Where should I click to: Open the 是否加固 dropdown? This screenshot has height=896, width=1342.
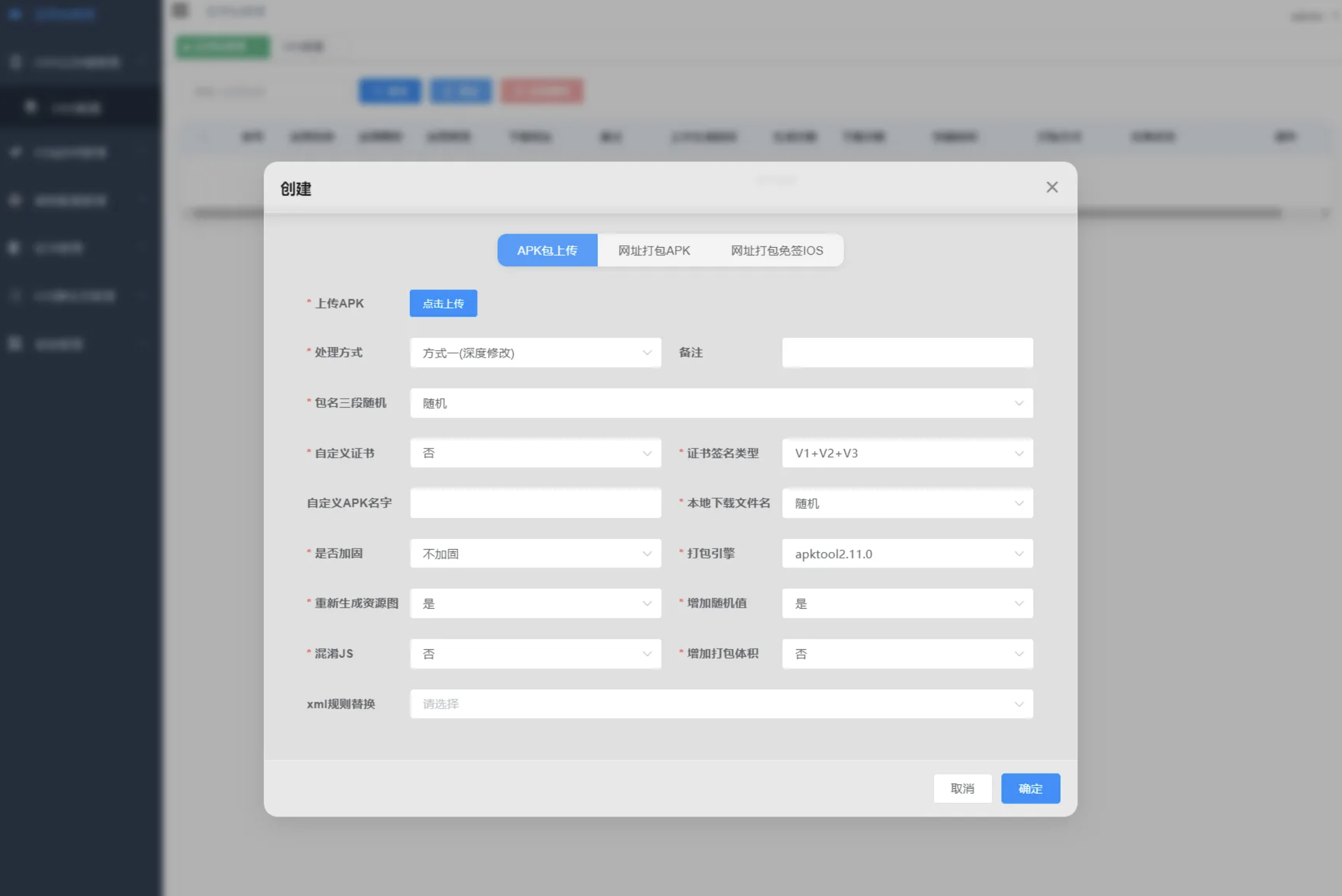535,553
